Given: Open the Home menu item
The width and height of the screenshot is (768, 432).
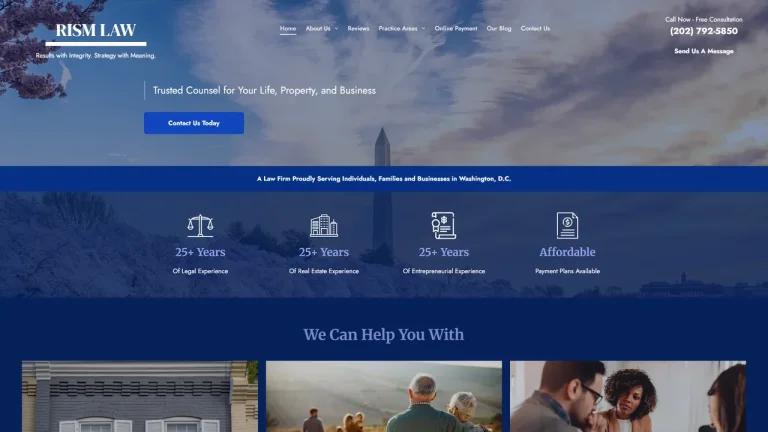Looking at the screenshot, I should [x=288, y=28].
